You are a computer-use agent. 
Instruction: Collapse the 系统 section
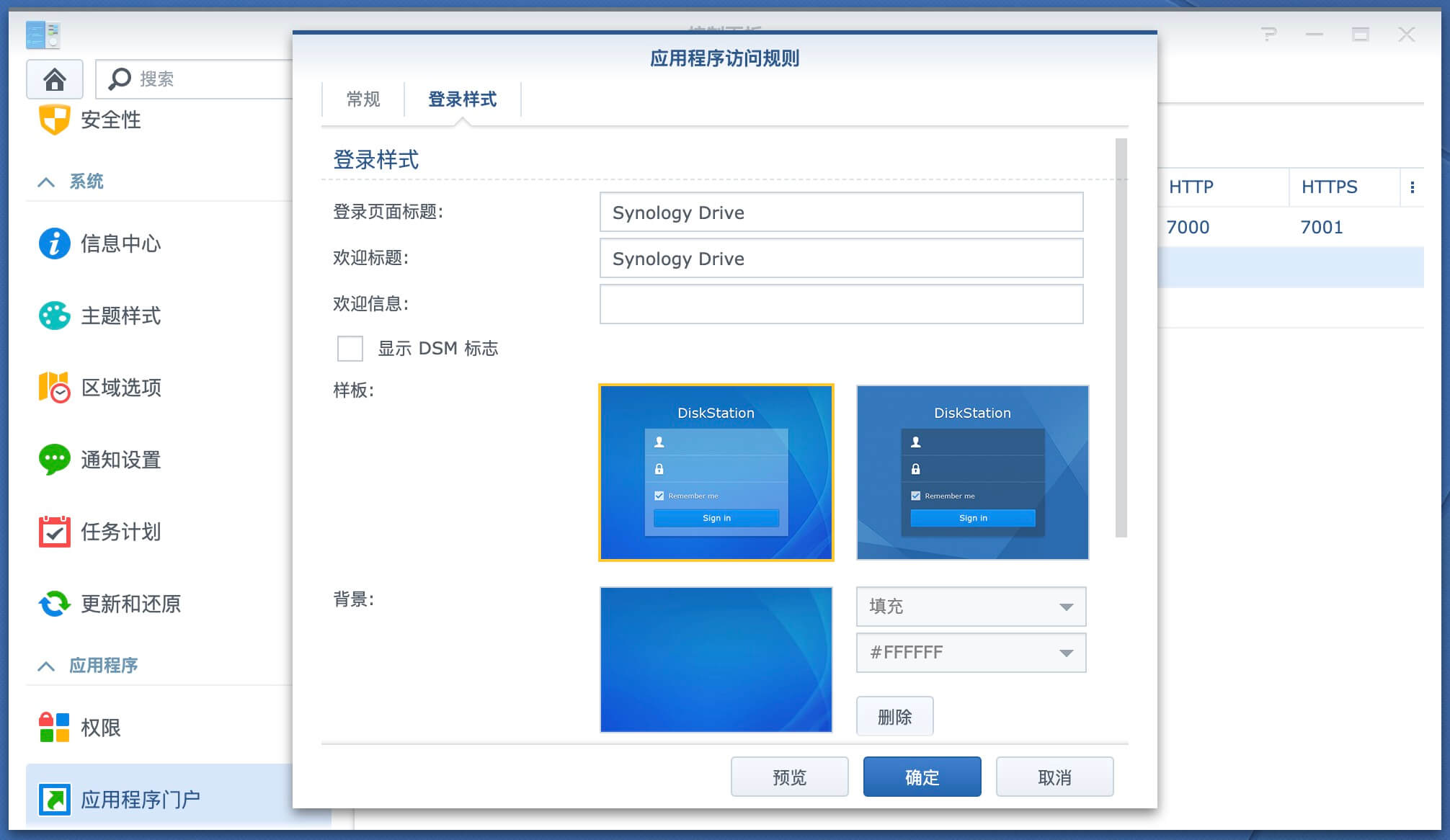(46, 182)
